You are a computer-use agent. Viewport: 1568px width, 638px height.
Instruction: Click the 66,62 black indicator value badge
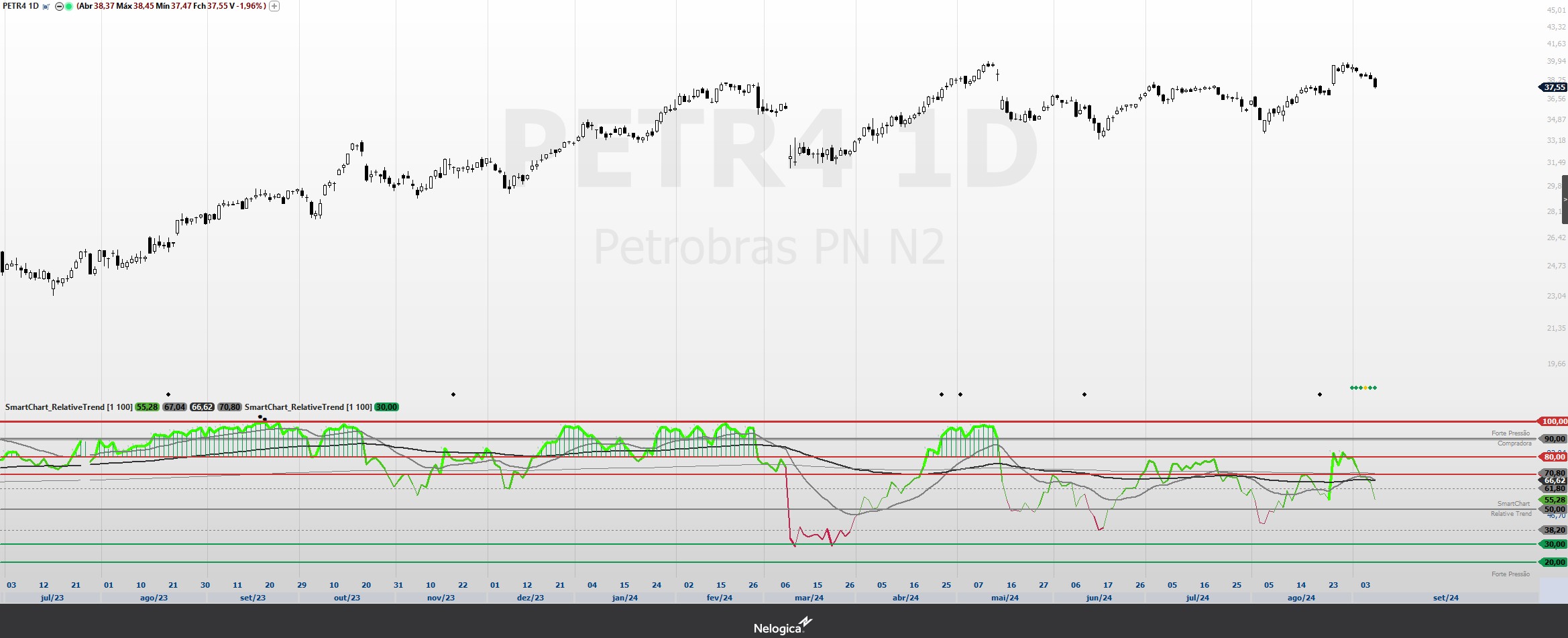tap(202, 407)
